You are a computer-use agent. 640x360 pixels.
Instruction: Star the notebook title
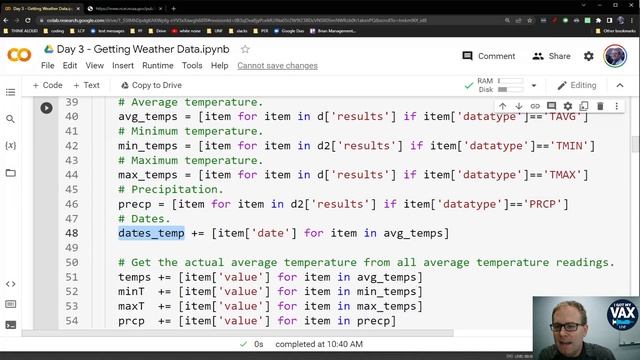coord(245,49)
